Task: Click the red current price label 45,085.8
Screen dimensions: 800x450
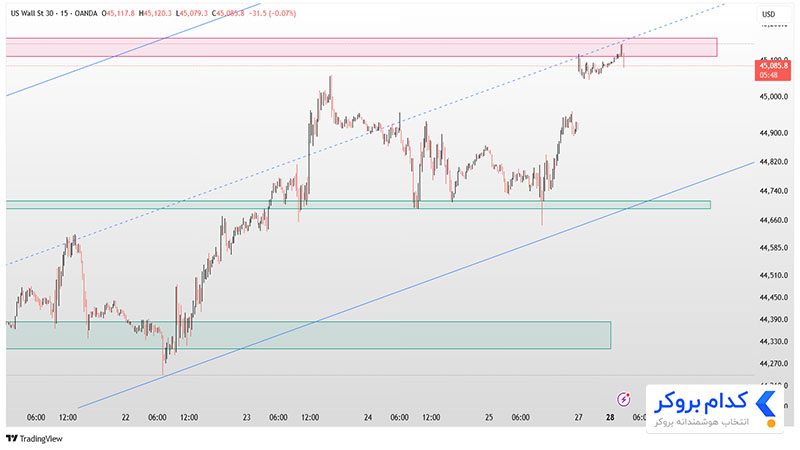Action: point(773,70)
